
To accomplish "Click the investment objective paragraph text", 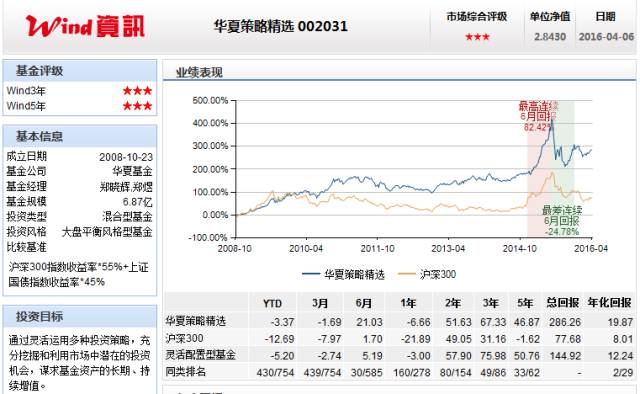I will click(x=80, y=363).
